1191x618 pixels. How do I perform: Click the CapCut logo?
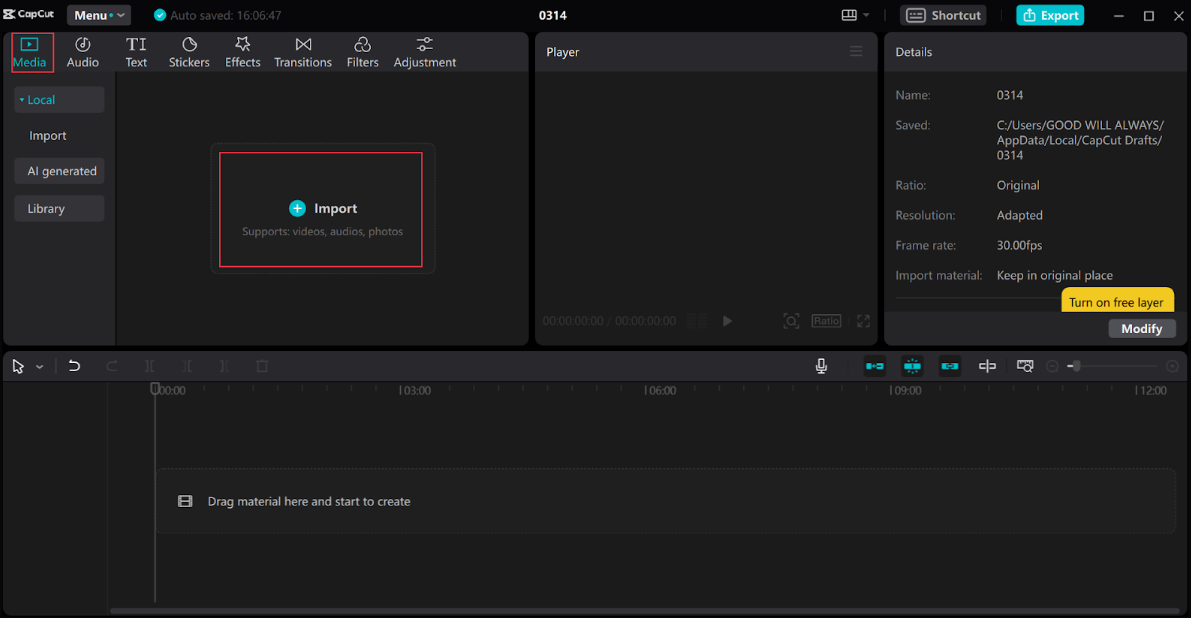click(29, 14)
